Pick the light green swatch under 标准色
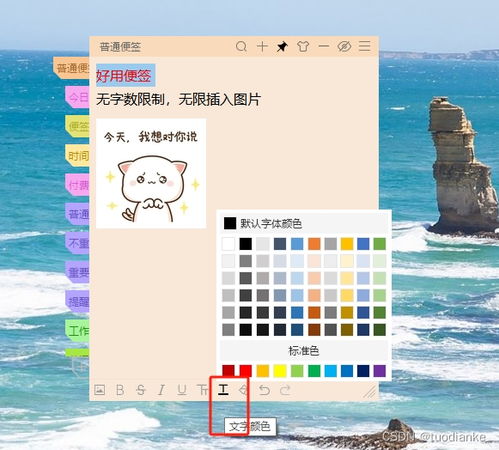This screenshot has height=450, width=499. (297, 371)
